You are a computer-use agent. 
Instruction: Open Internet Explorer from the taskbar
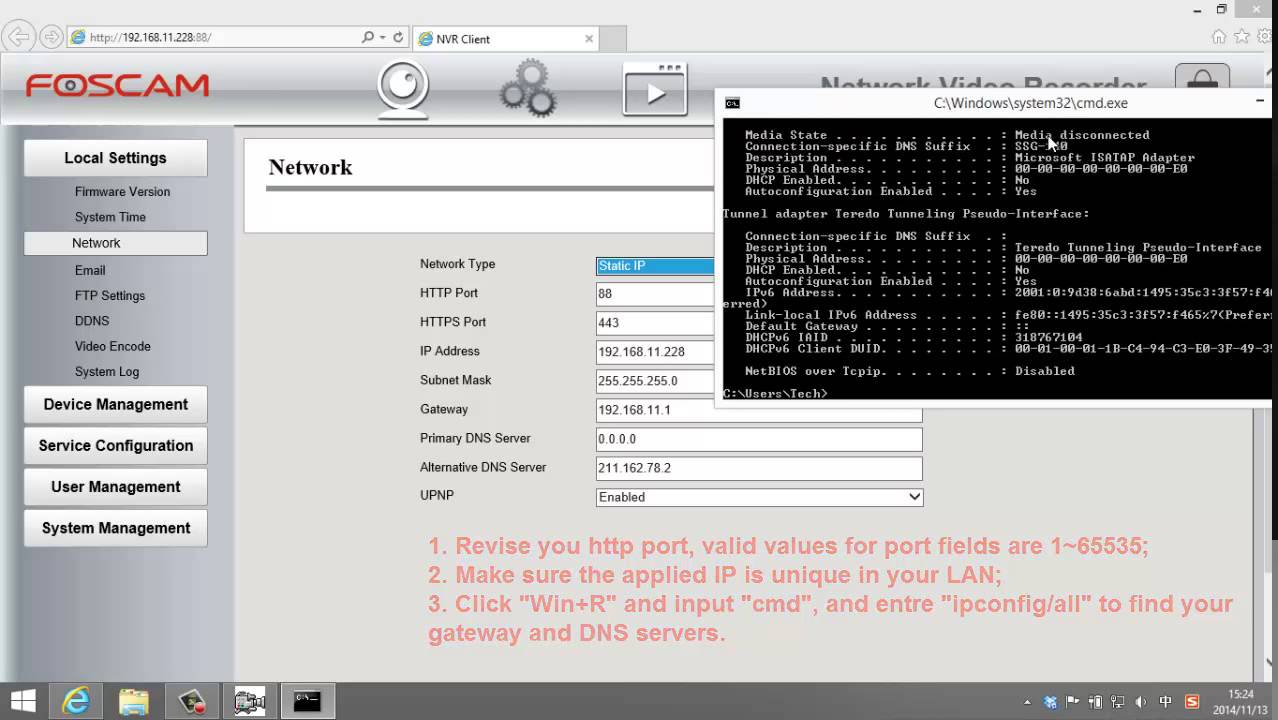(76, 701)
